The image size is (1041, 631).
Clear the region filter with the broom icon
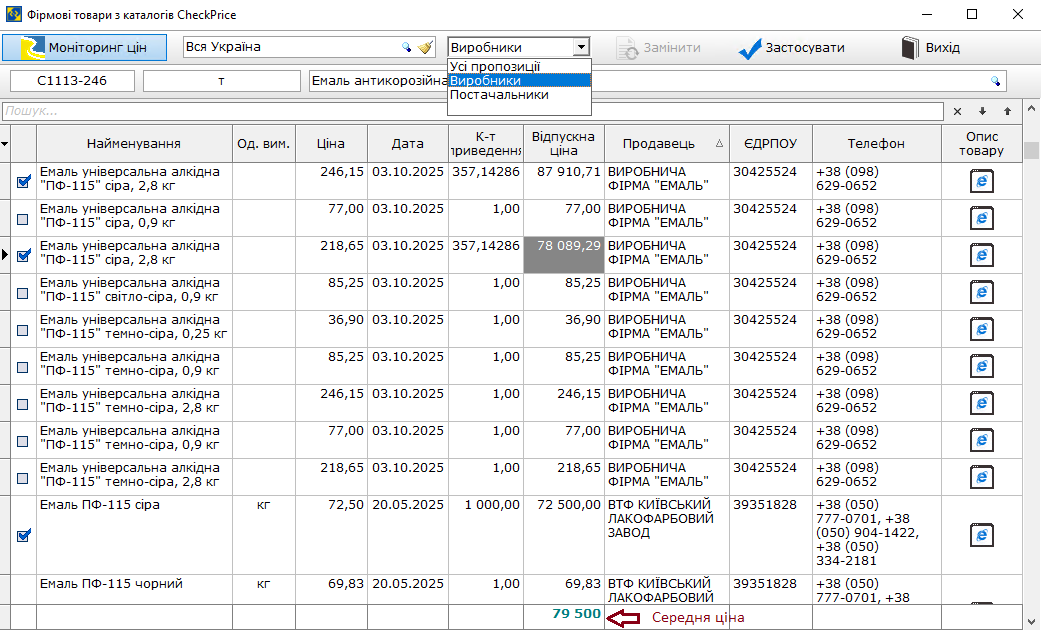coord(425,47)
